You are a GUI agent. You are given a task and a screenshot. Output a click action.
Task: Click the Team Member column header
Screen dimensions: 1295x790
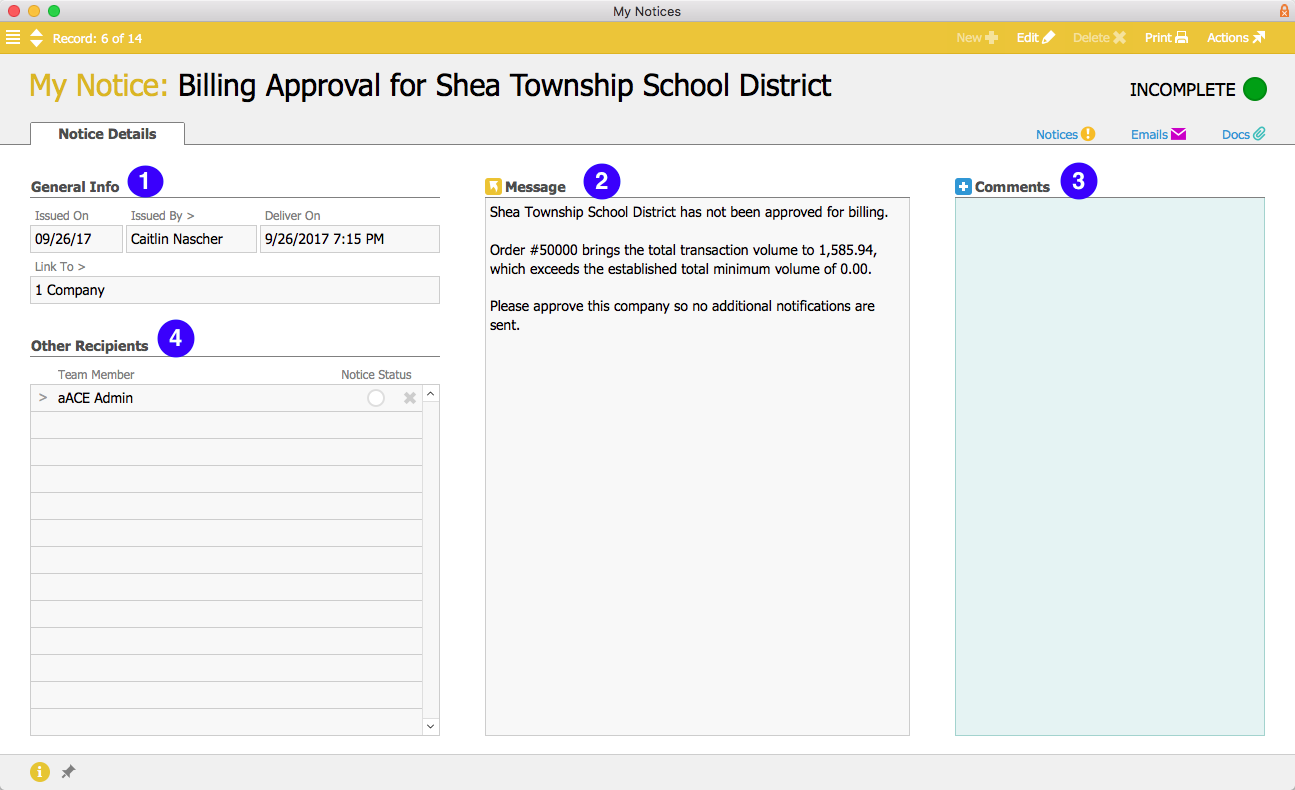coord(96,375)
